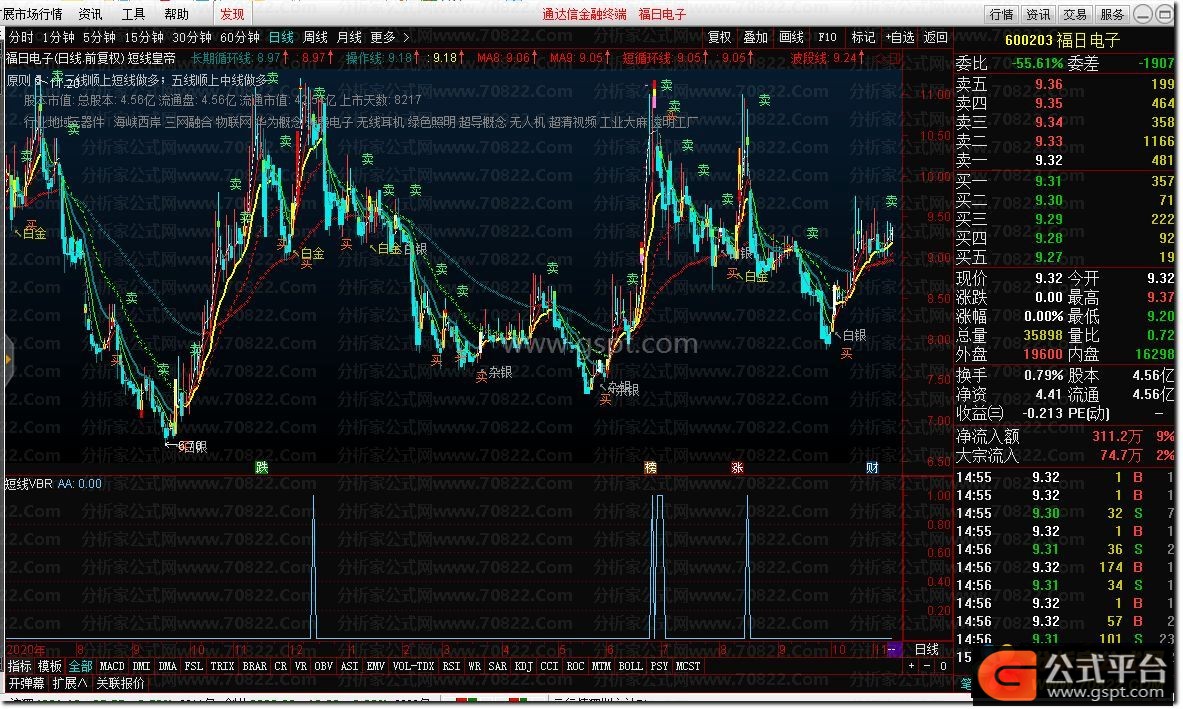Switch indicator to BRAR

254,666
